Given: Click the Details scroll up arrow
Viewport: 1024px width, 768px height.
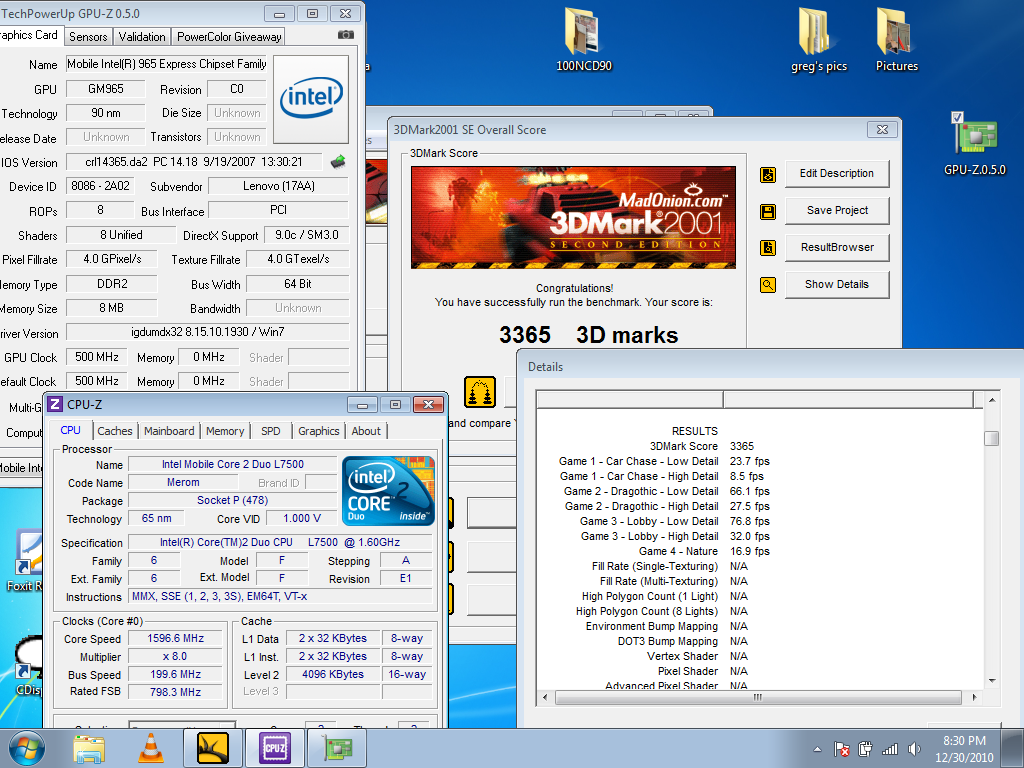Looking at the screenshot, I should [992, 400].
